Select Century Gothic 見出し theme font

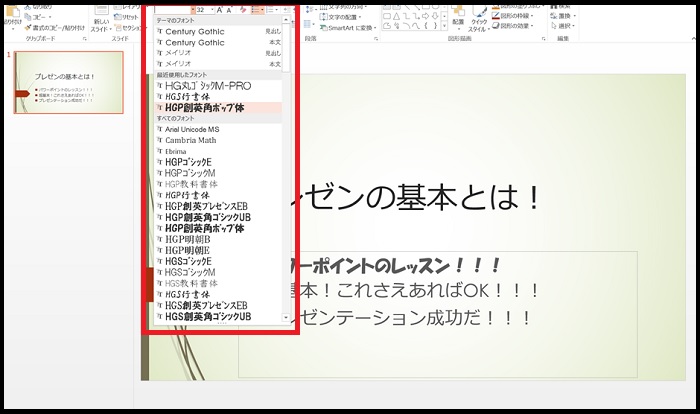click(218, 31)
